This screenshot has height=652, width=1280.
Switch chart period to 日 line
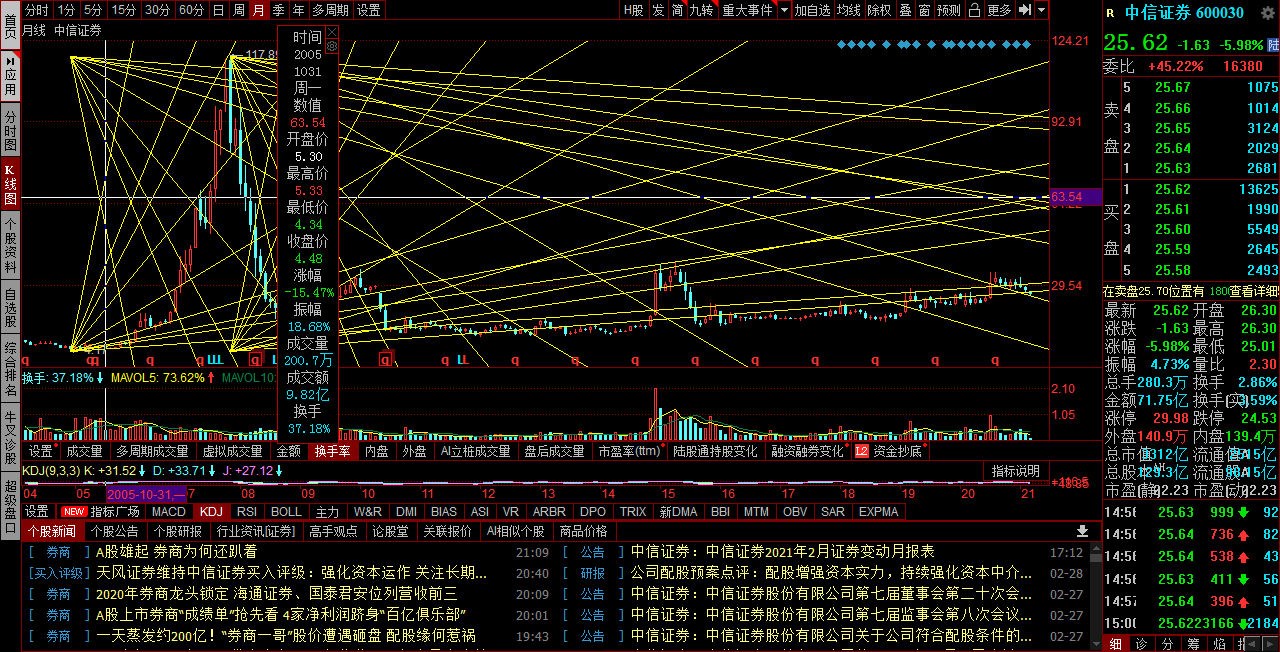[x=218, y=10]
